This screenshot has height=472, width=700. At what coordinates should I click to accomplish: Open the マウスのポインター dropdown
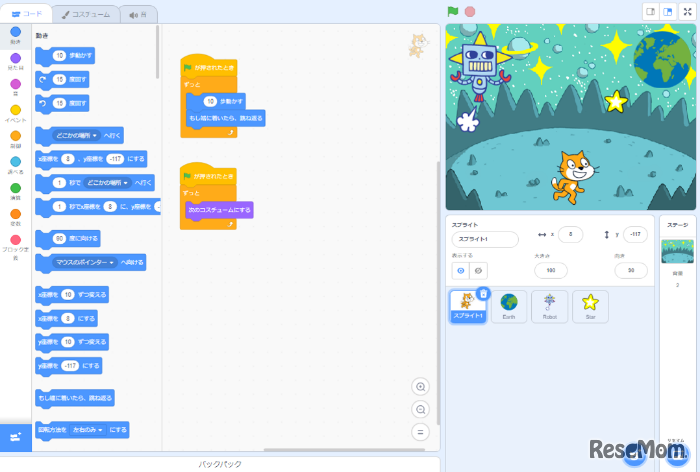tap(85, 262)
